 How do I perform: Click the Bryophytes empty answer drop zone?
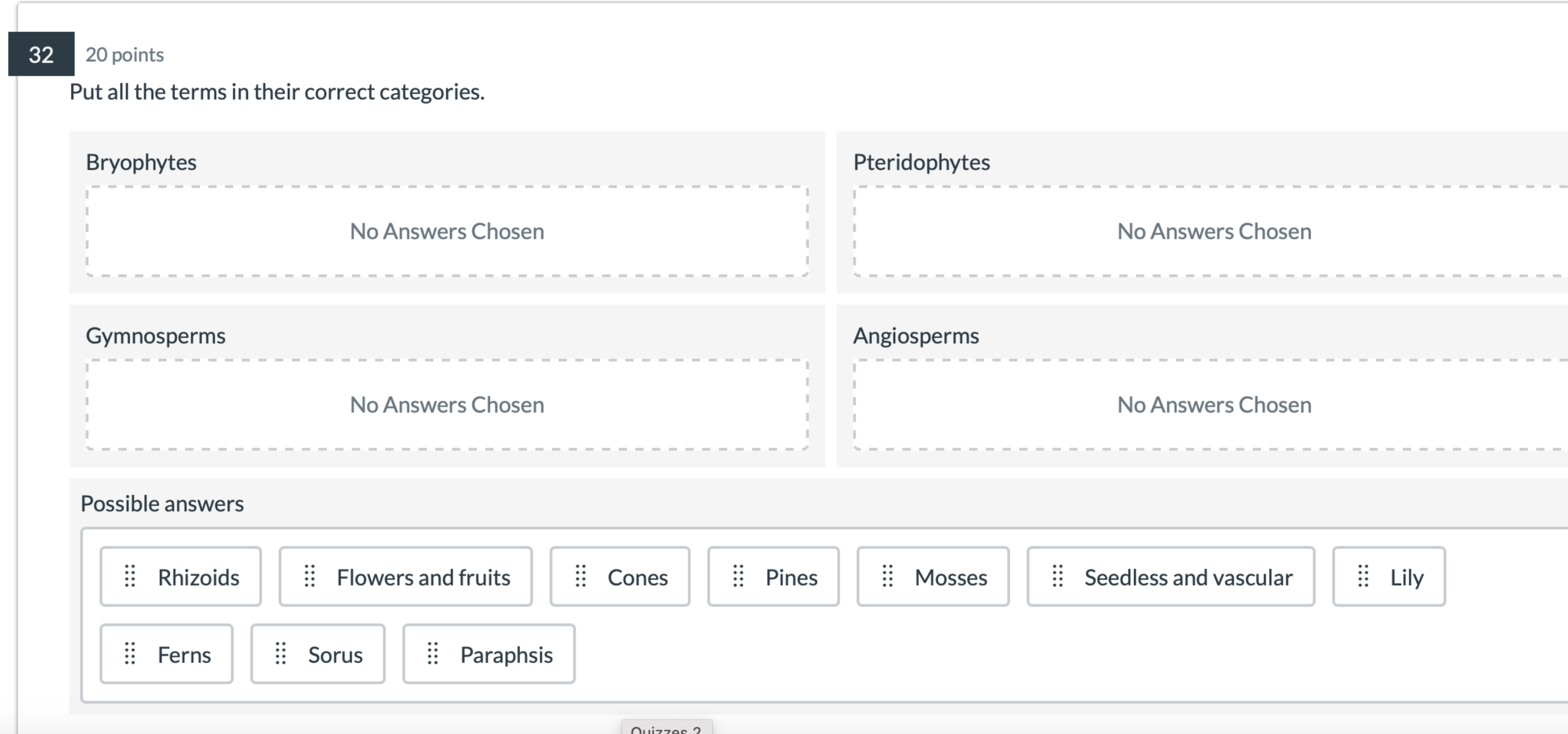point(447,232)
